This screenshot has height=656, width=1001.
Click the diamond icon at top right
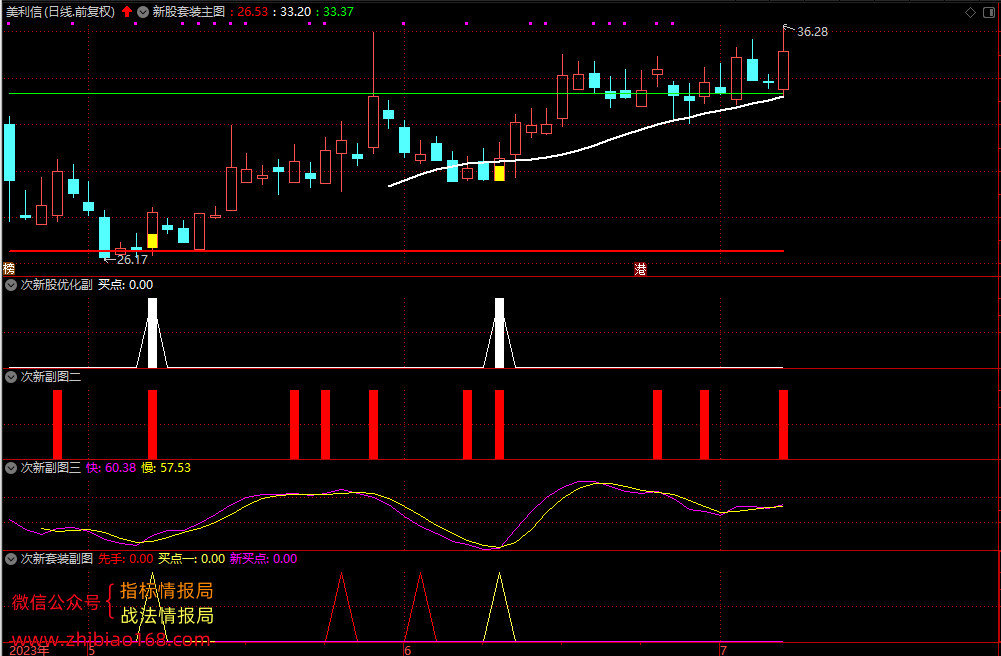(970, 12)
